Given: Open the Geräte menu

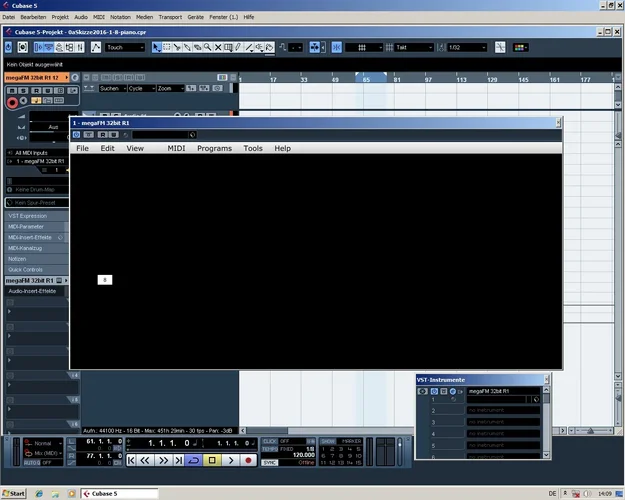Looking at the screenshot, I should tap(195, 17).
